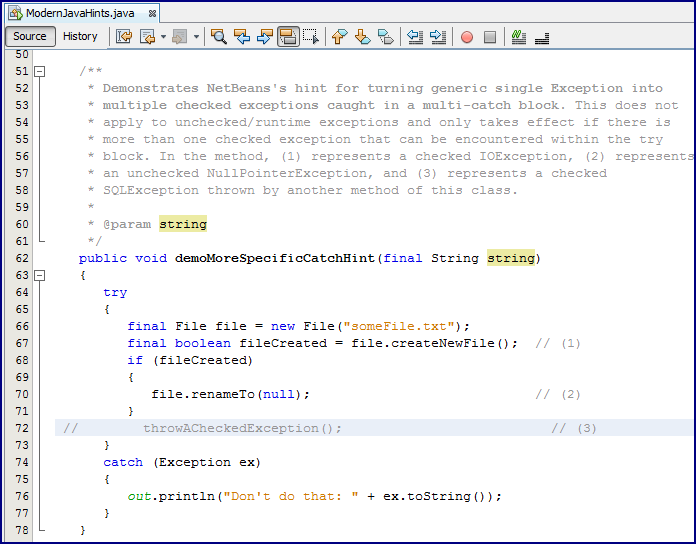Click the "Don't do that: " string literal
Screen dimensions: 696x544
pos(291,496)
